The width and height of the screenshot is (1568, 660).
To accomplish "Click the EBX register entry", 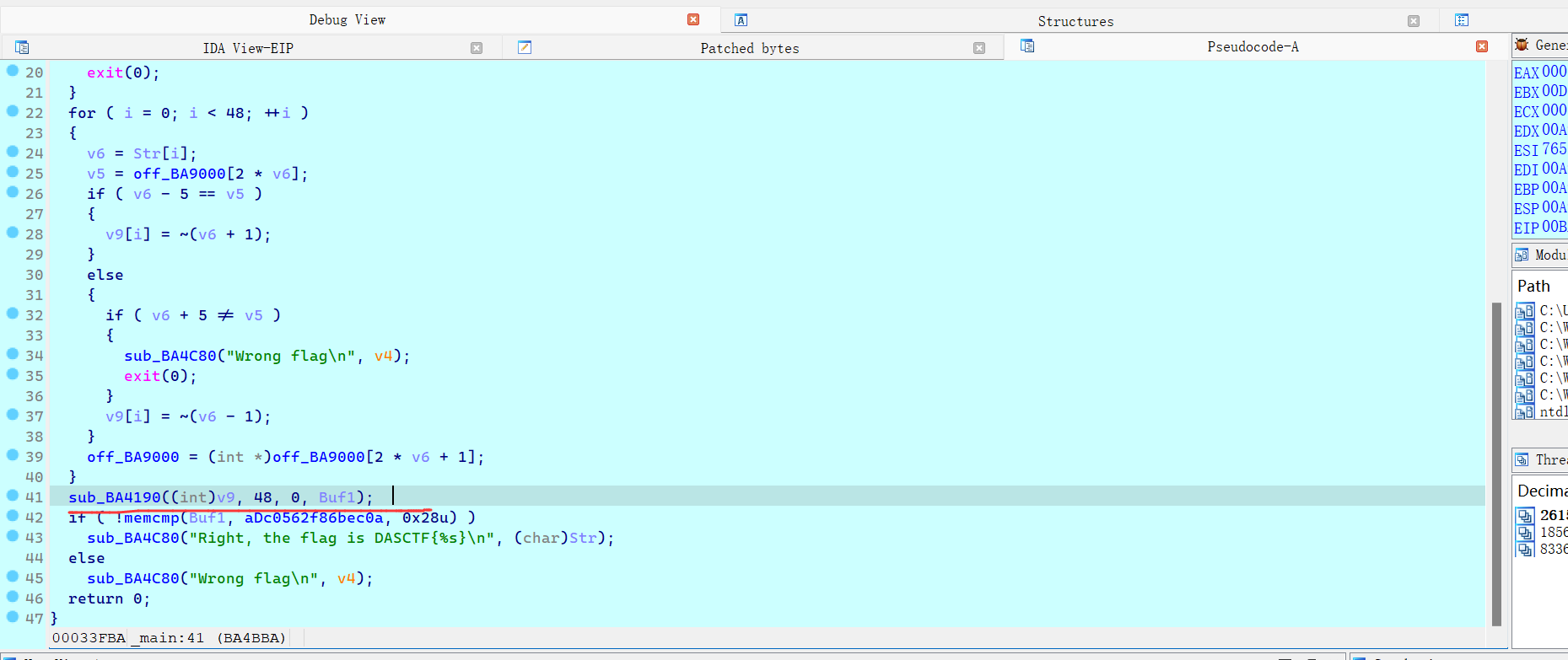I will pyautogui.click(x=1540, y=91).
